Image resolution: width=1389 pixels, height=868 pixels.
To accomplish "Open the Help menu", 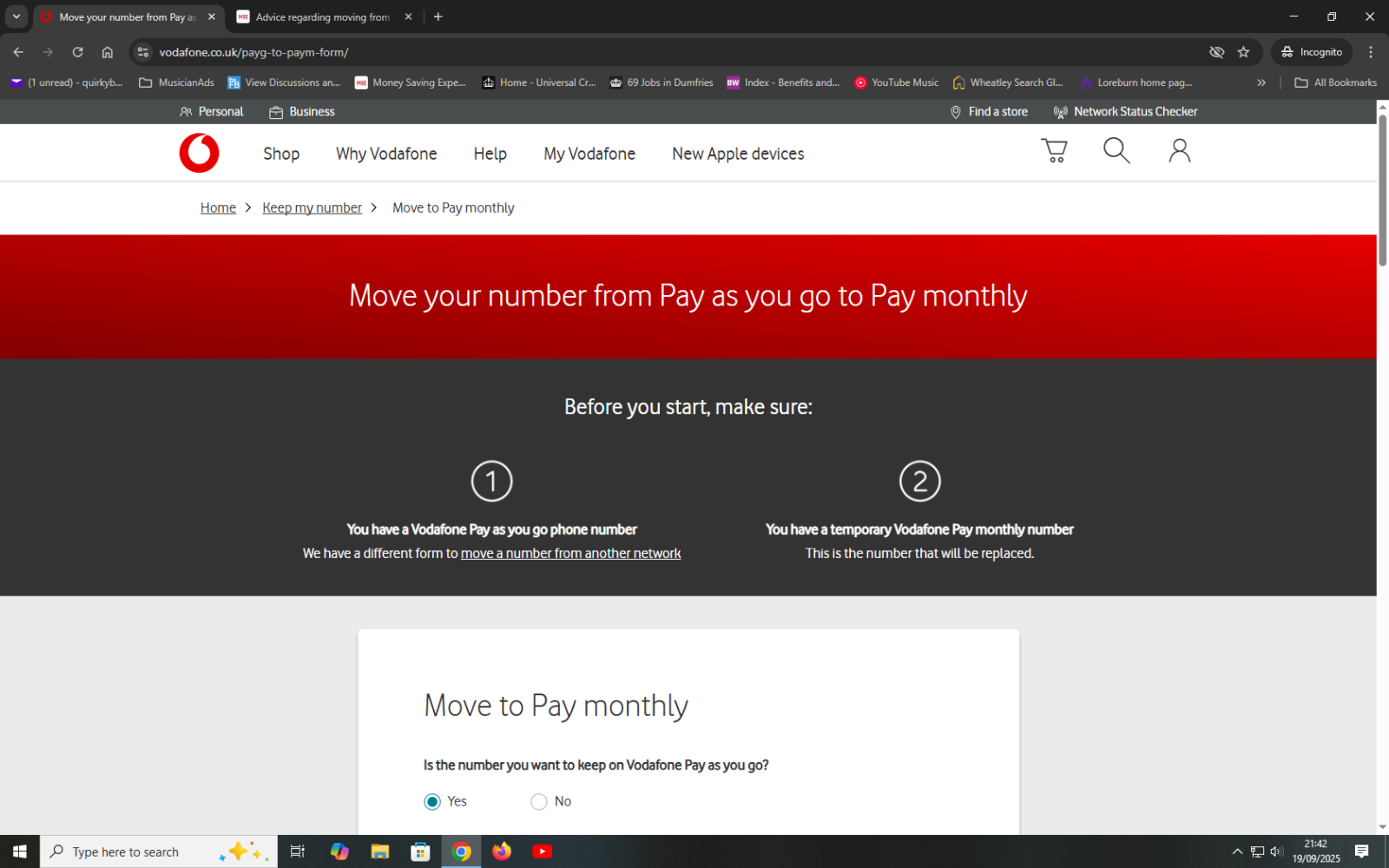I will [x=490, y=154].
